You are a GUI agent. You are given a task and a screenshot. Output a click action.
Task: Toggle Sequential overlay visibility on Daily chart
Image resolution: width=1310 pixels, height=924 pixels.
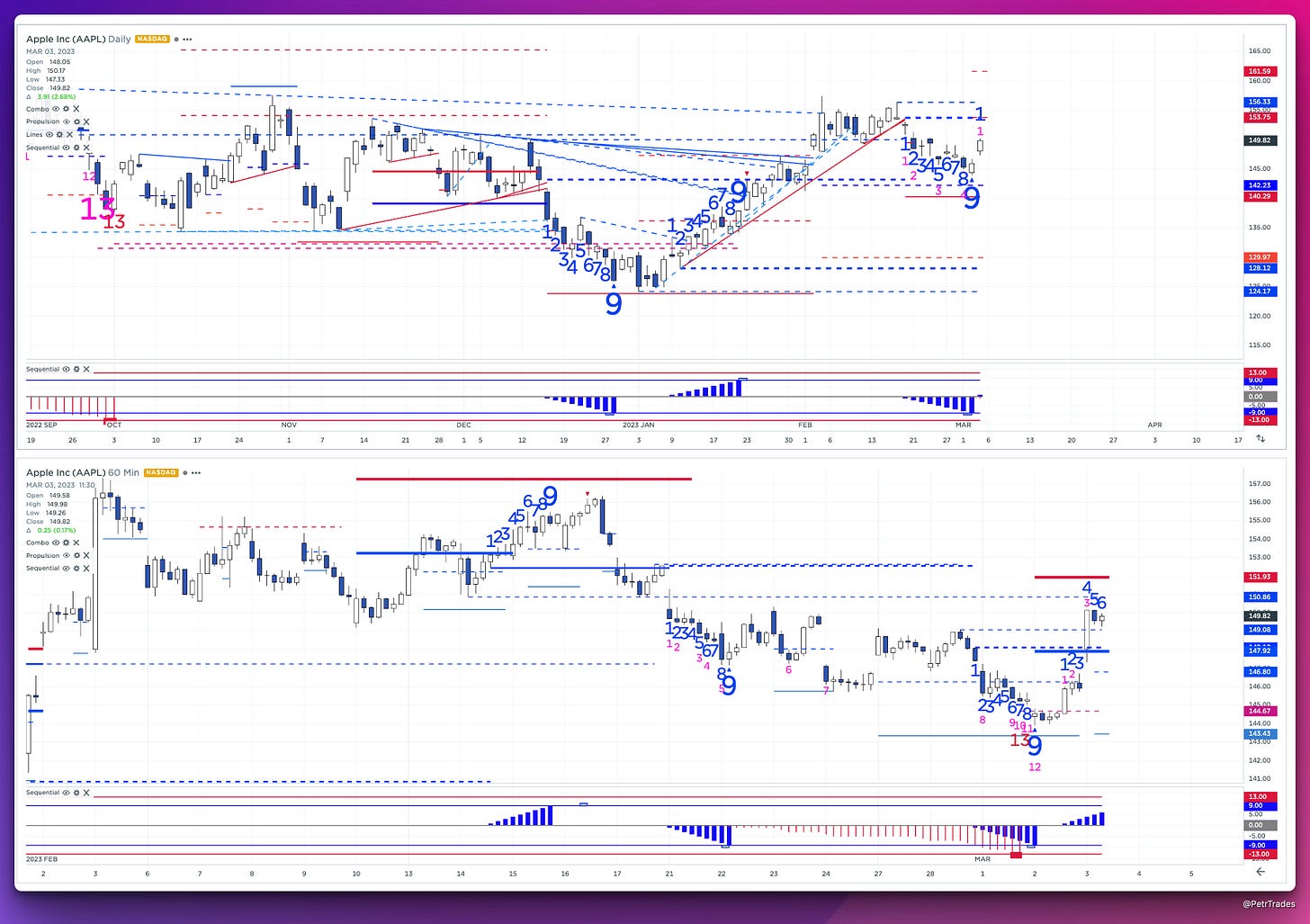[x=67, y=148]
